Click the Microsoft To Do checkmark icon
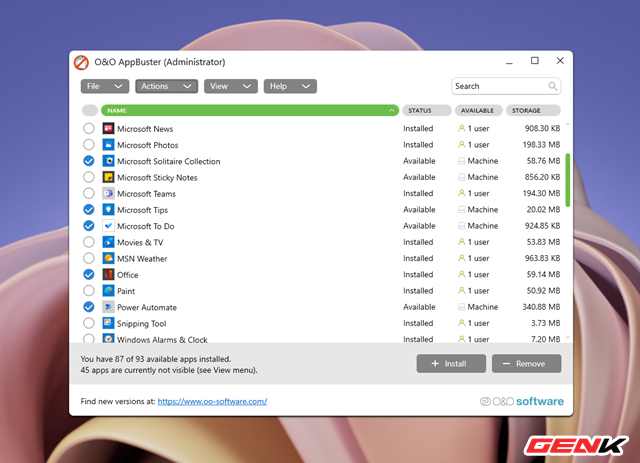Image resolution: width=640 pixels, height=463 pixels. 108,226
